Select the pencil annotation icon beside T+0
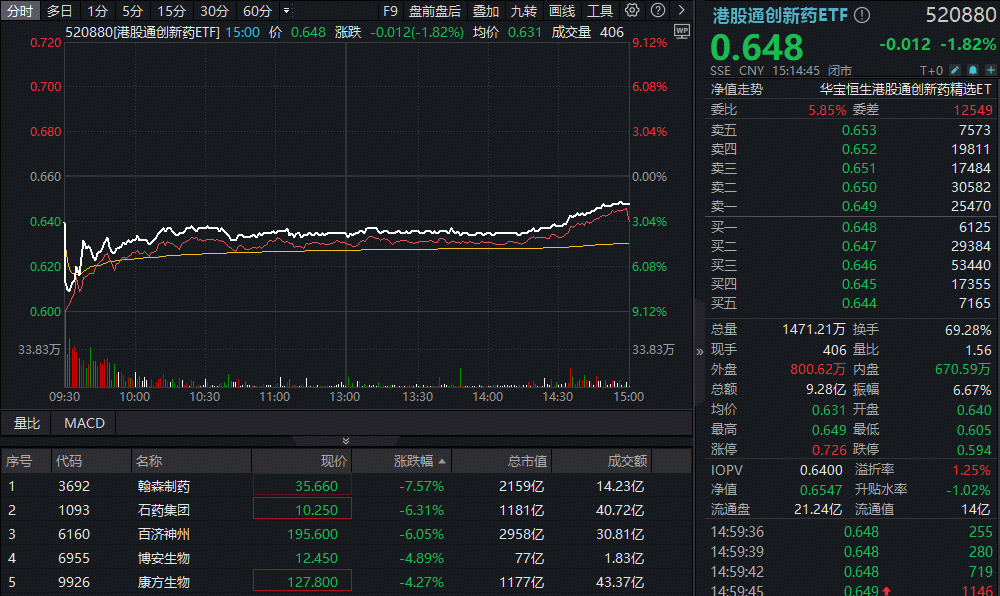The height and width of the screenshot is (596, 1000). pyautogui.click(x=954, y=69)
